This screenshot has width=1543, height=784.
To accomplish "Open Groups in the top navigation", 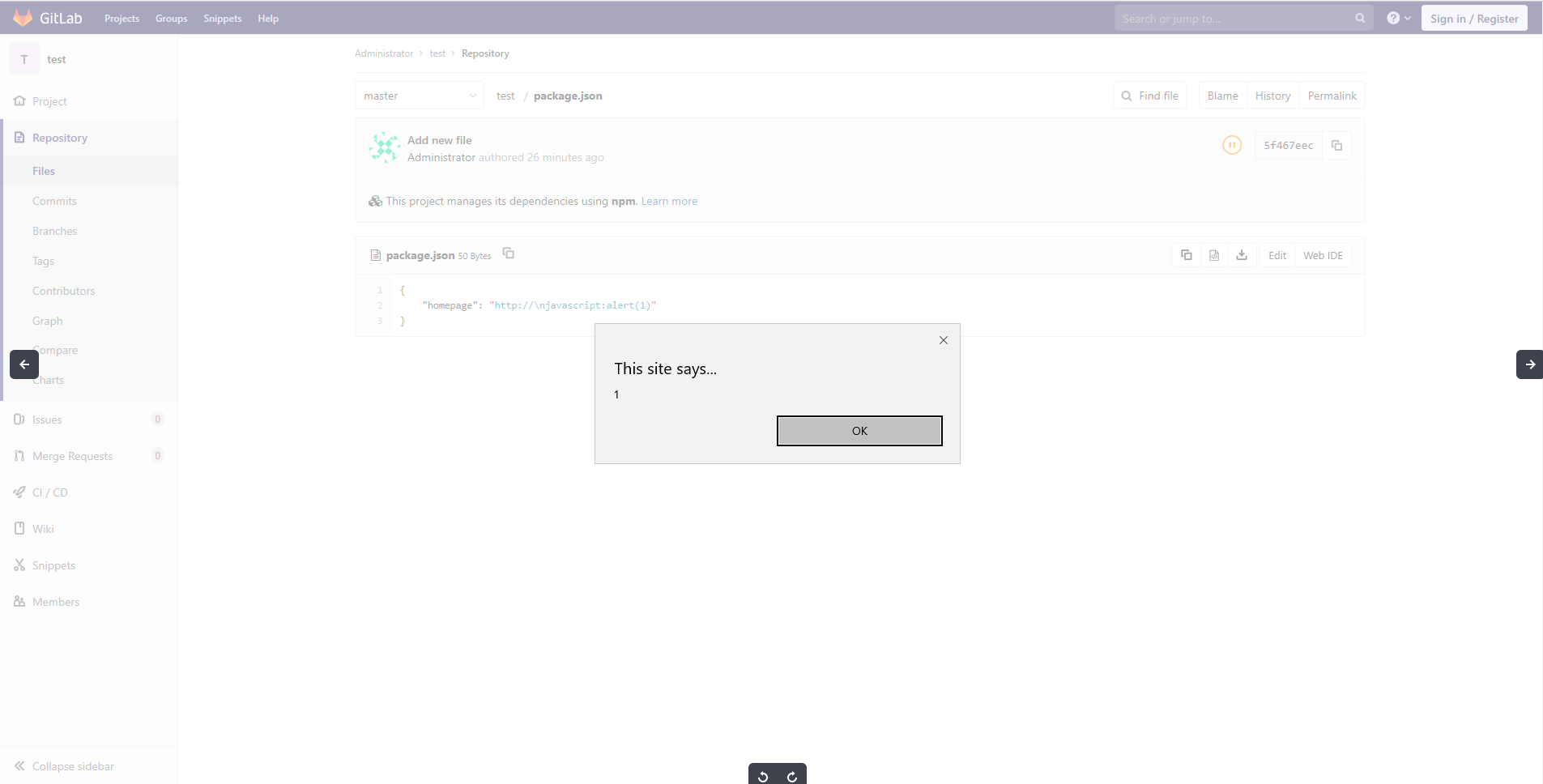I will pos(171,19).
